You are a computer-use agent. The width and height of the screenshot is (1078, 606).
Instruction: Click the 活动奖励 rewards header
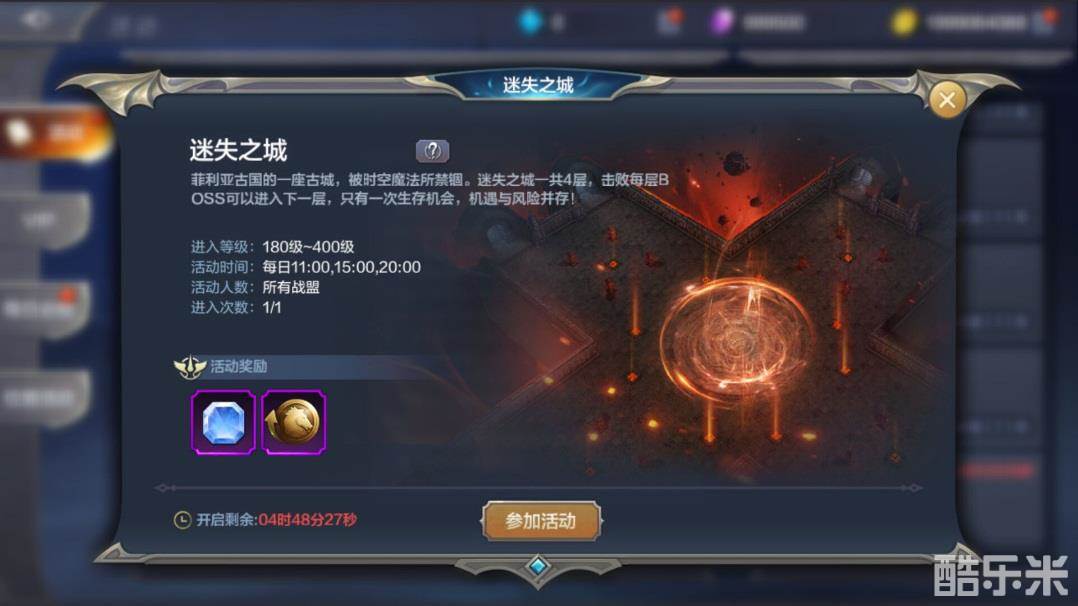pos(239,367)
